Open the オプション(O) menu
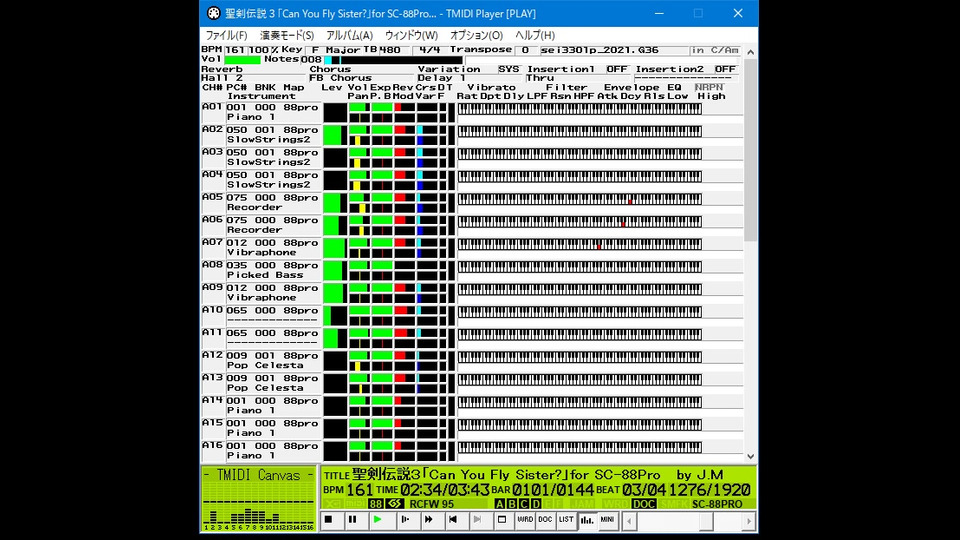 coord(476,36)
